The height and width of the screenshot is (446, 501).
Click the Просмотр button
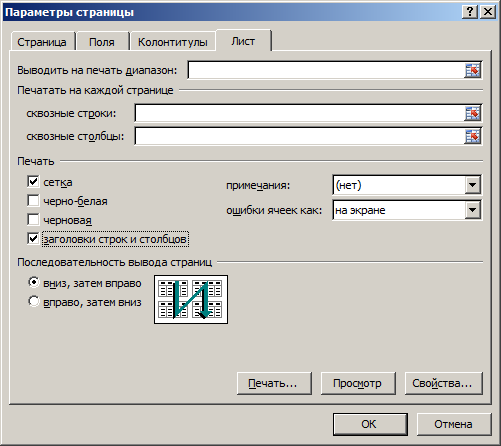coord(358,383)
